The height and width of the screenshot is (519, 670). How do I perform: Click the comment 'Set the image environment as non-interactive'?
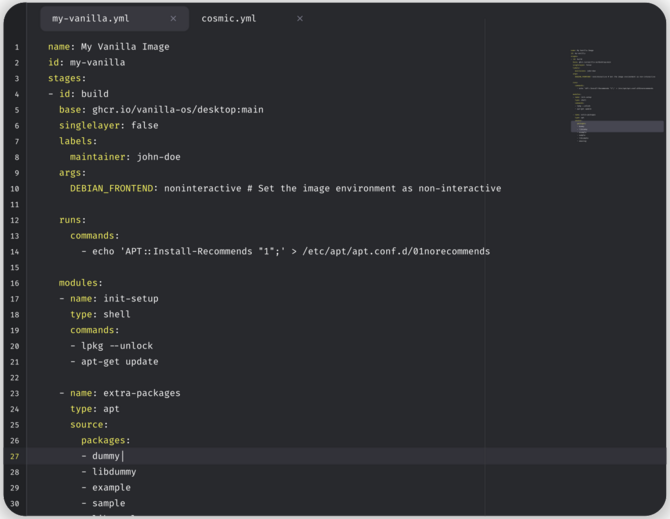click(379, 188)
